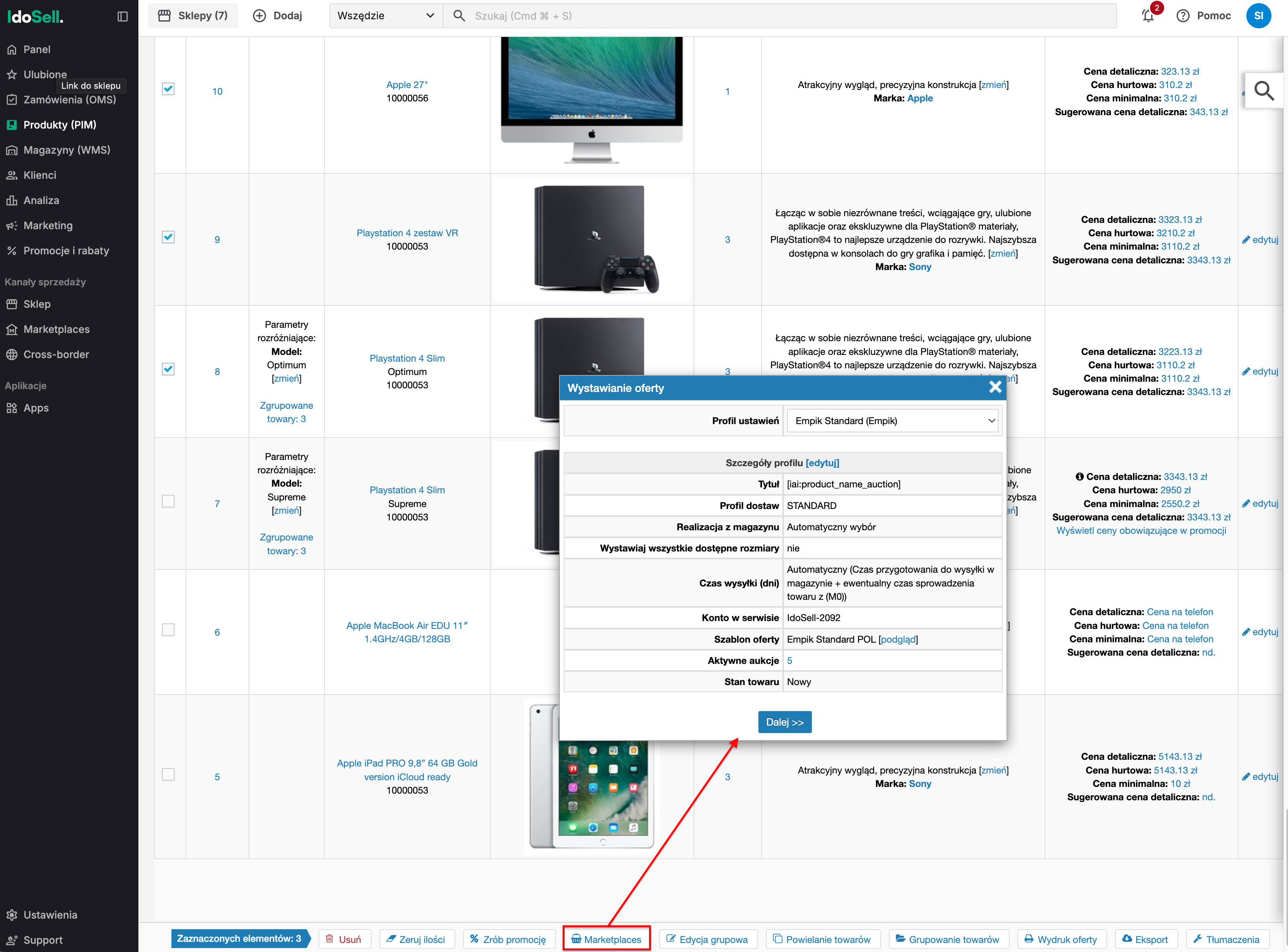Check the checkbox for product 7
The width and height of the screenshot is (1288, 952).
tap(168, 502)
